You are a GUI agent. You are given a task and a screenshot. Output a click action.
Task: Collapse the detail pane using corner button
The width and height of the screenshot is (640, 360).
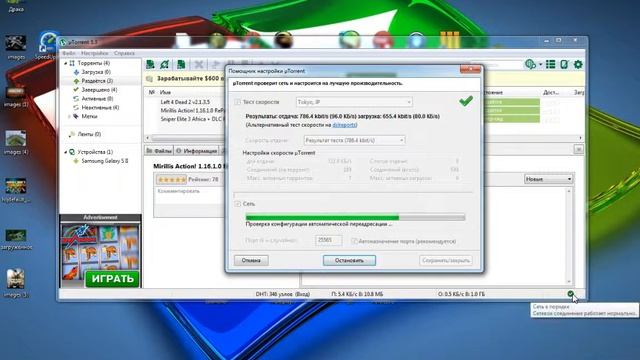(x=578, y=150)
